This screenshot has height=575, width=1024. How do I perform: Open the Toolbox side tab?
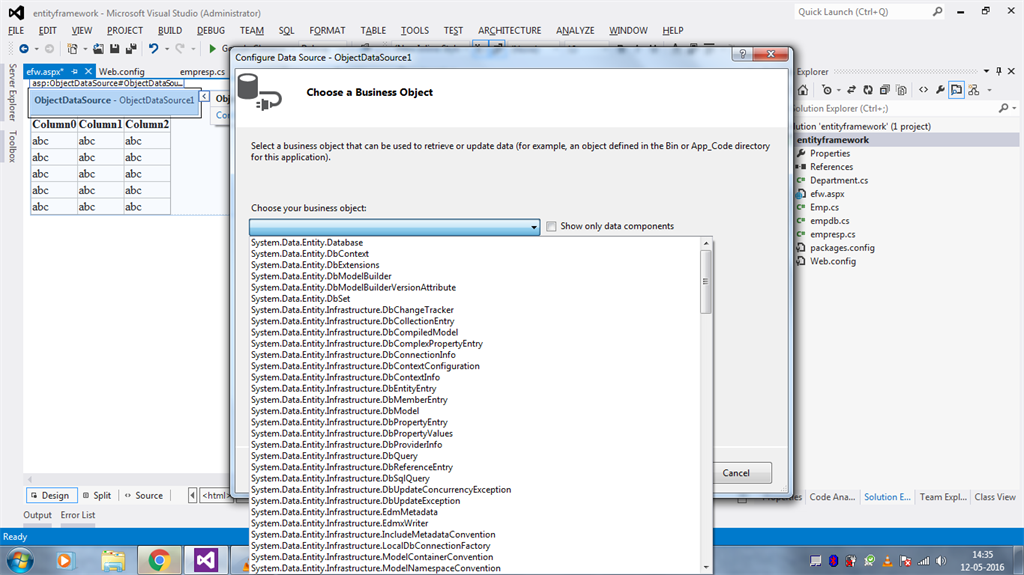coord(12,146)
